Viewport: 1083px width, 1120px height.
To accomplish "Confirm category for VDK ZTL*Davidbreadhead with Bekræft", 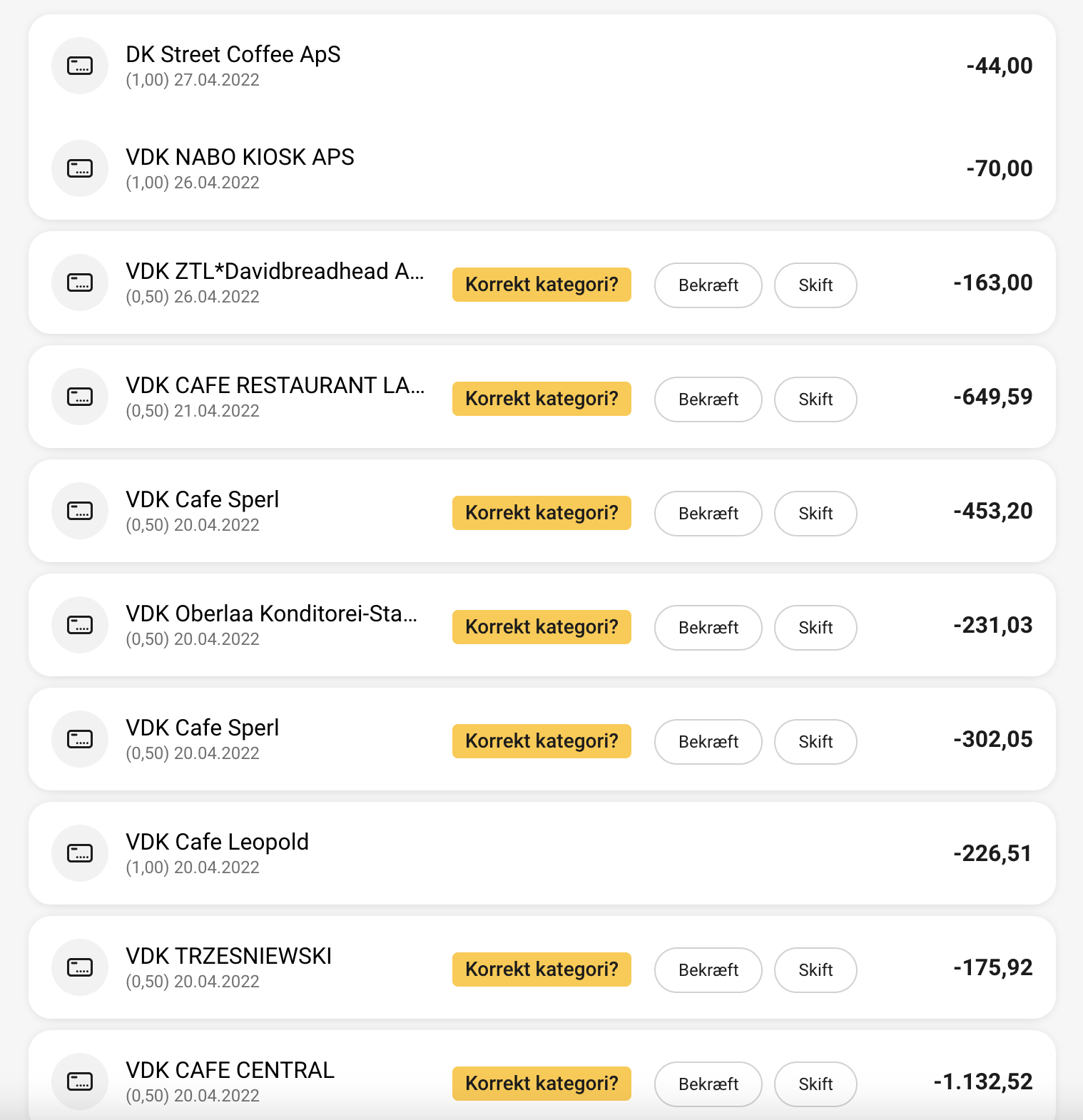I will point(708,285).
